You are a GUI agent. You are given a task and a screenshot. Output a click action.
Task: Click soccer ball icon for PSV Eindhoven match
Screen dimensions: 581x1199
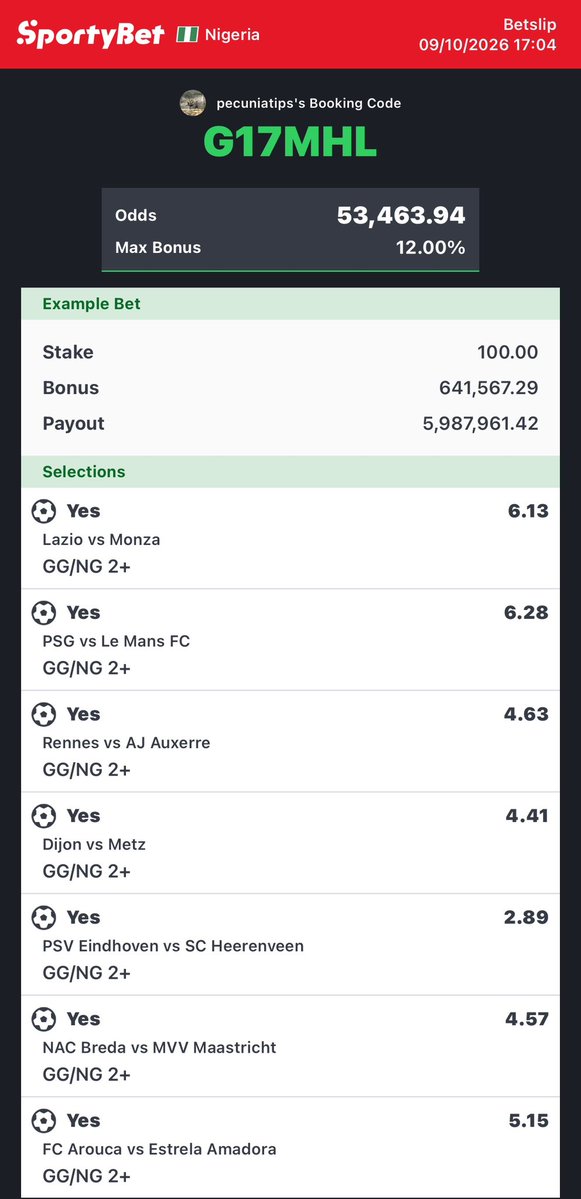44,917
